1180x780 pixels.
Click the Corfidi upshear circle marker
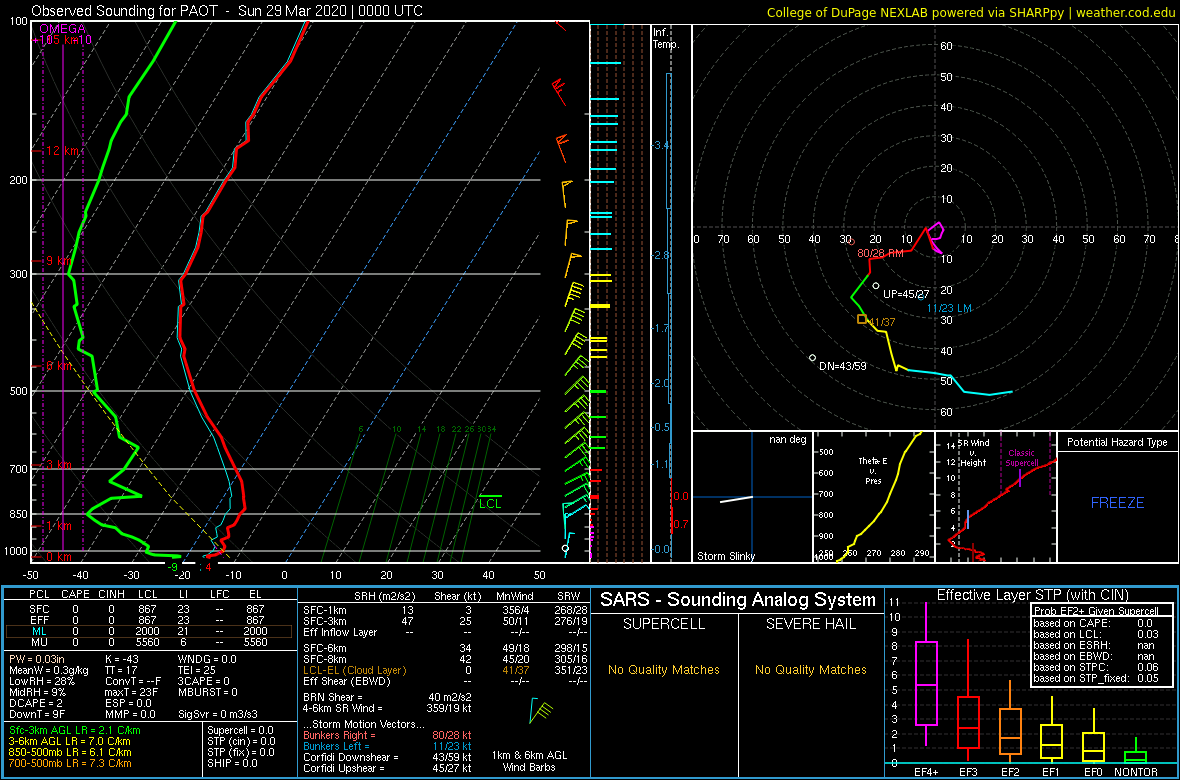tap(876, 285)
